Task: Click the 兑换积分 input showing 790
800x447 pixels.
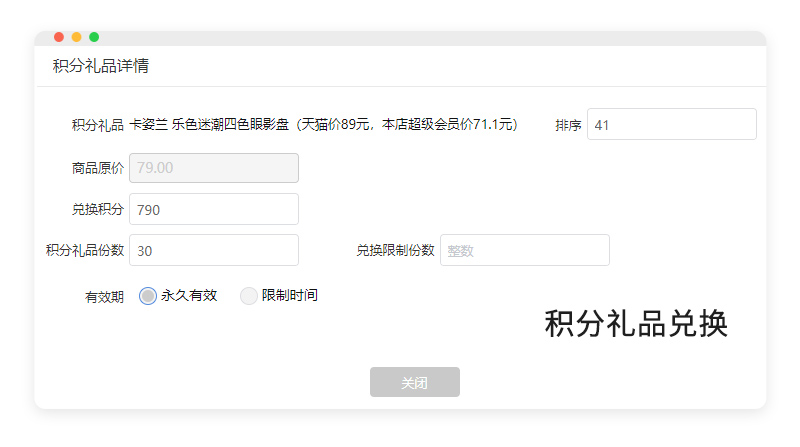Action: point(214,209)
